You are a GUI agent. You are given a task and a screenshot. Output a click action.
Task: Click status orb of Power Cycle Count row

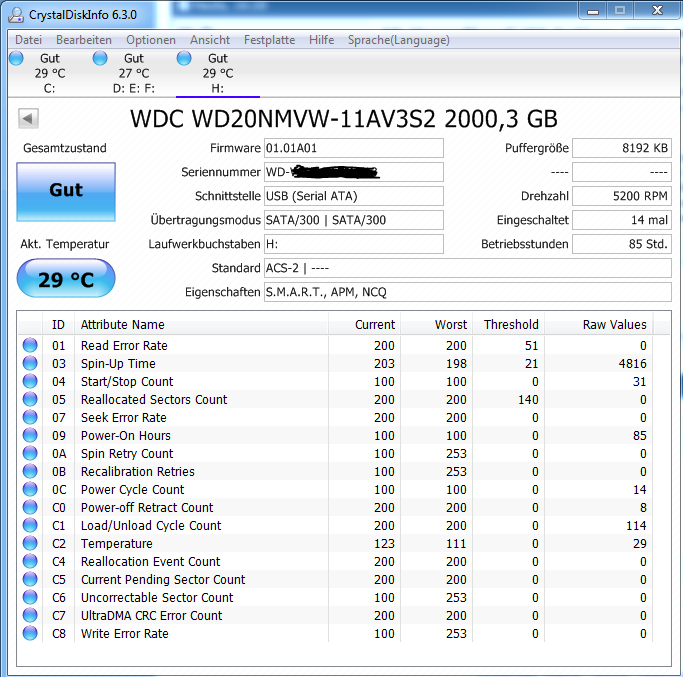(x=30, y=489)
